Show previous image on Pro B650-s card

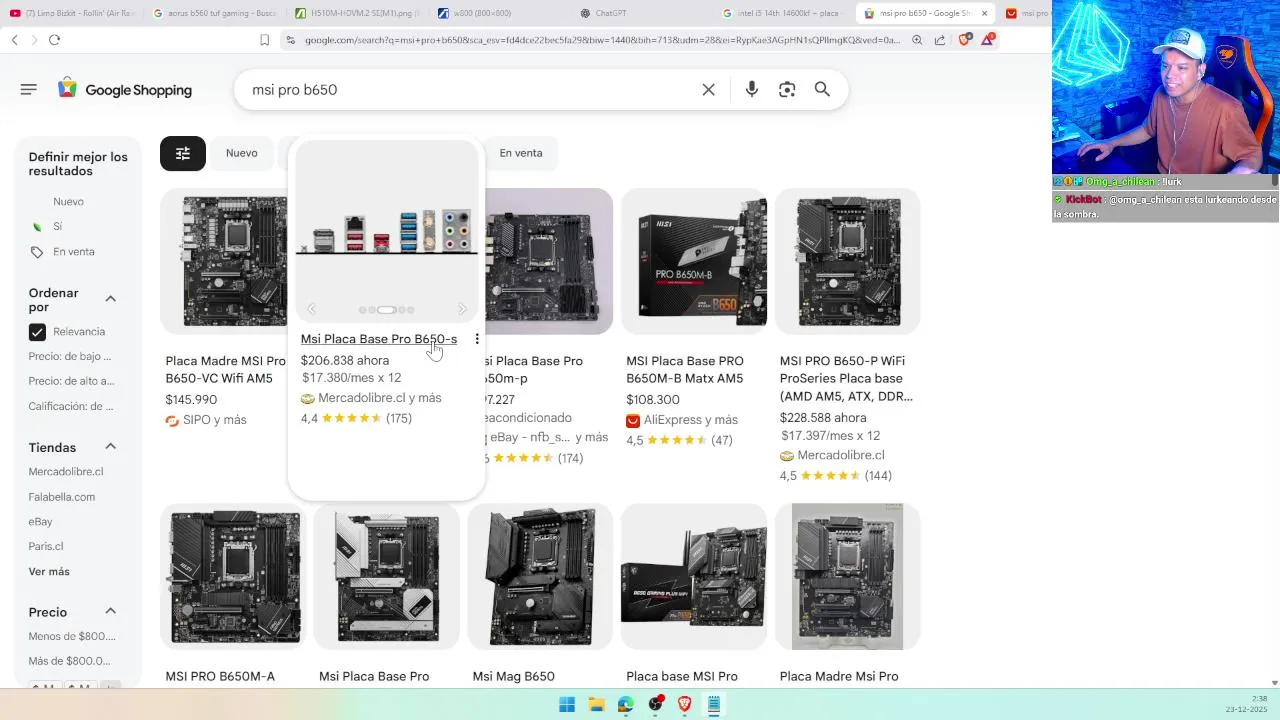pyautogui.click(x=311, y=310)
